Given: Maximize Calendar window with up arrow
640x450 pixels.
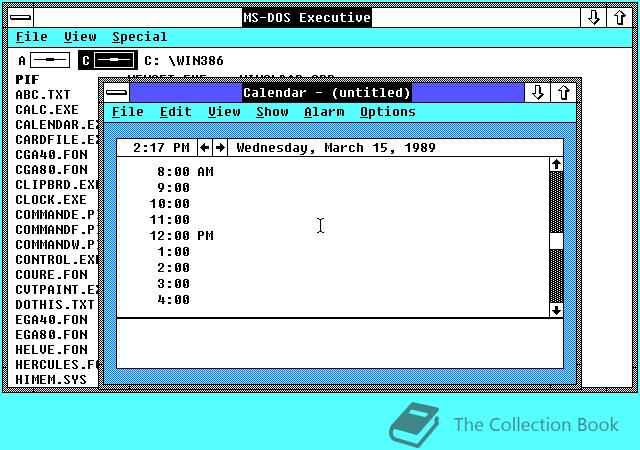Looking at the screenshot, I should [x=564, y=93].
